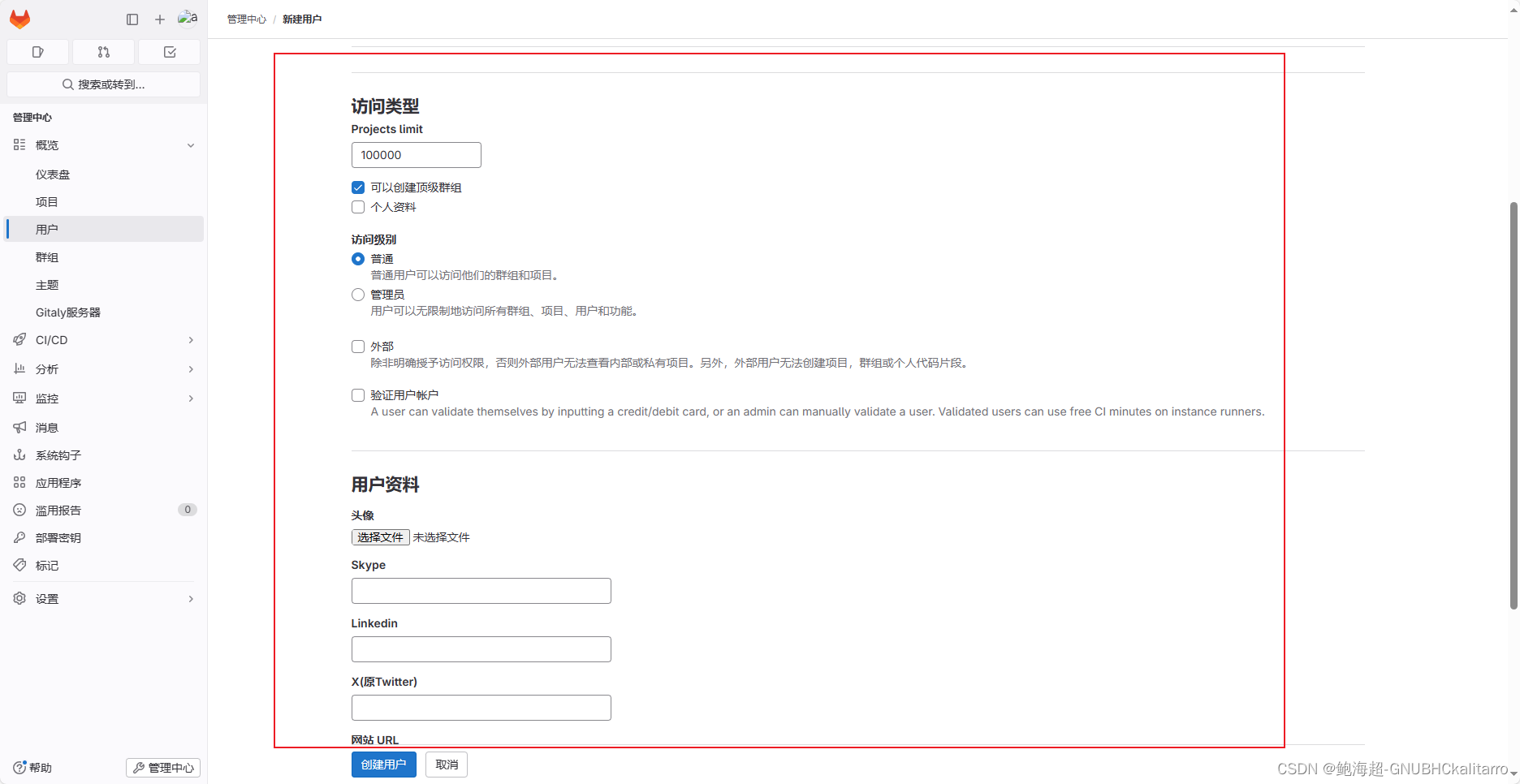Click the 管理中心 breadcrumb link
1520x784 pixels.
pyautogui.click(x=247, y=19)
